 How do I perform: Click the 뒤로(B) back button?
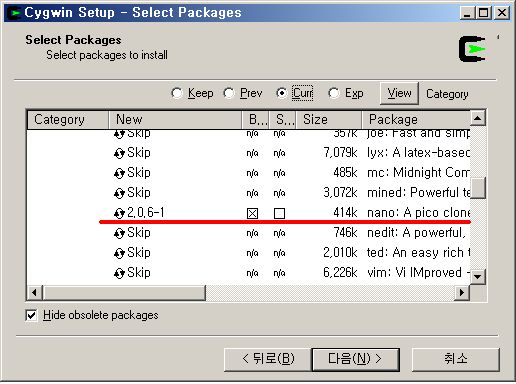click(268, 359)
